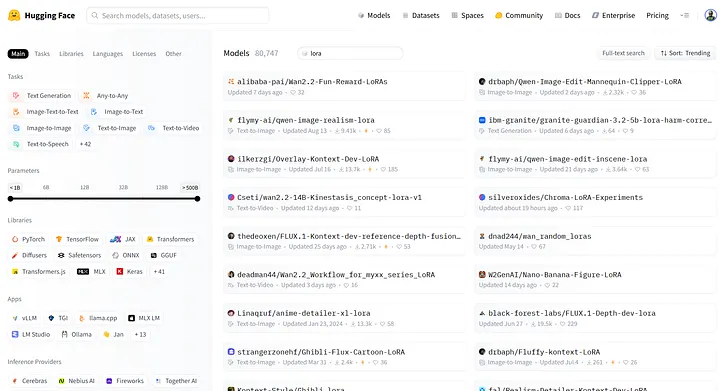Click the Full-text search button
This screenshot has height=391, width=720.
[623, 53]
